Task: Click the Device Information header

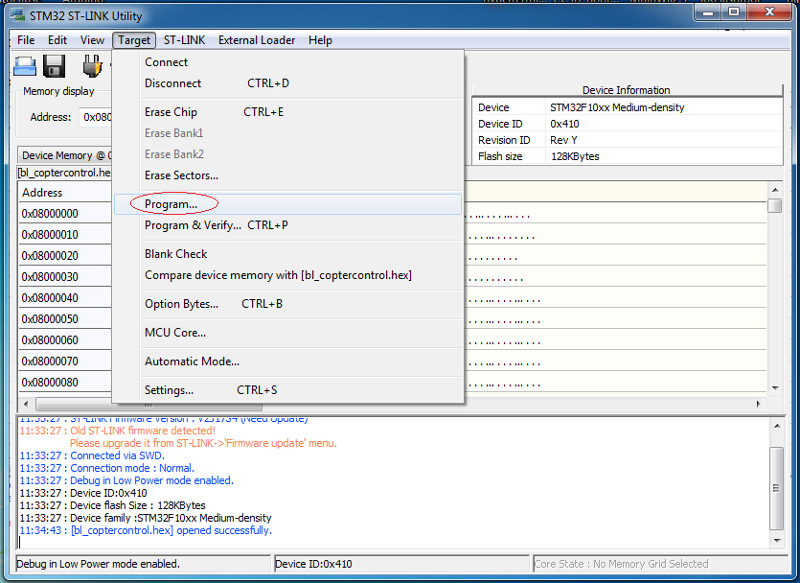Action: tap(627, 90)
